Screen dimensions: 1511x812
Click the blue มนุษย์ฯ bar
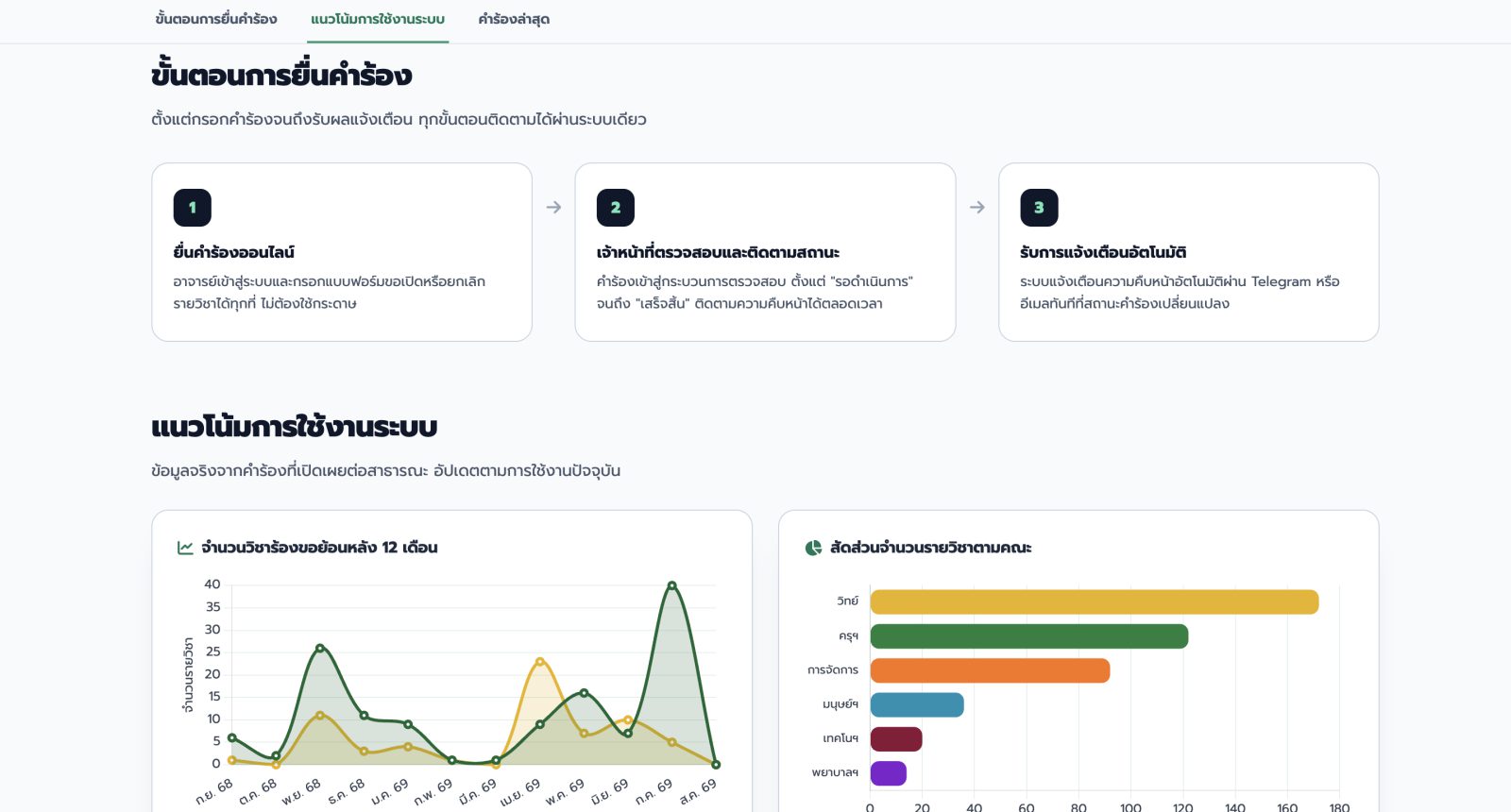tap(917, 704)
